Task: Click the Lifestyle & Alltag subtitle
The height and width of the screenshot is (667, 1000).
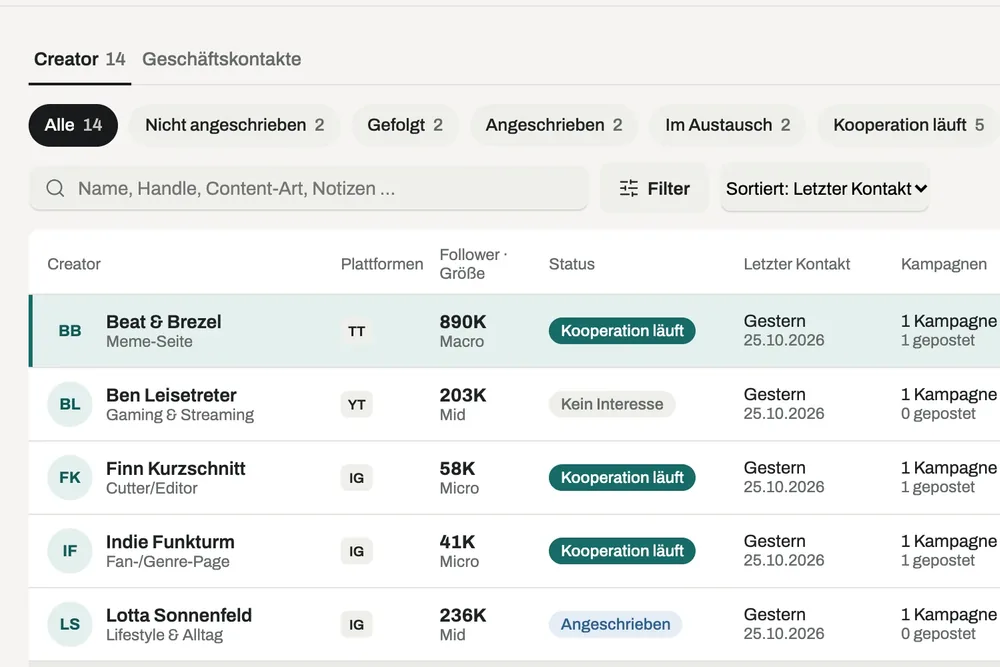Action: [165, 635]
